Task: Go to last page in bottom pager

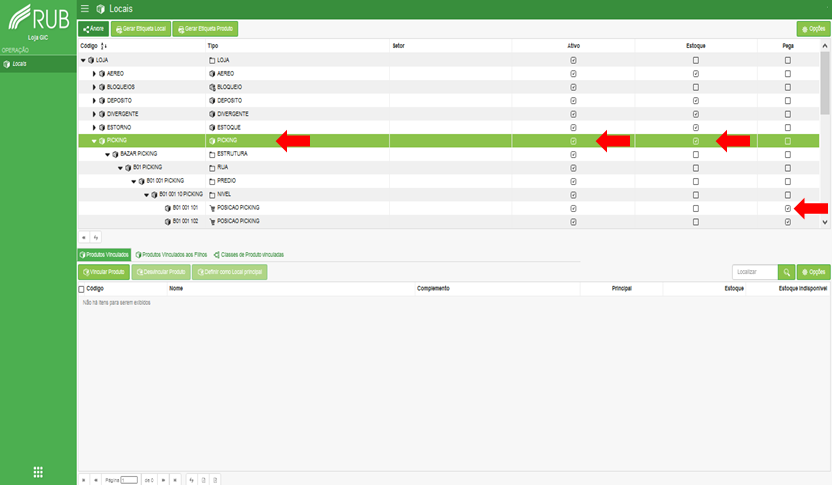Action: coord(175,480)
